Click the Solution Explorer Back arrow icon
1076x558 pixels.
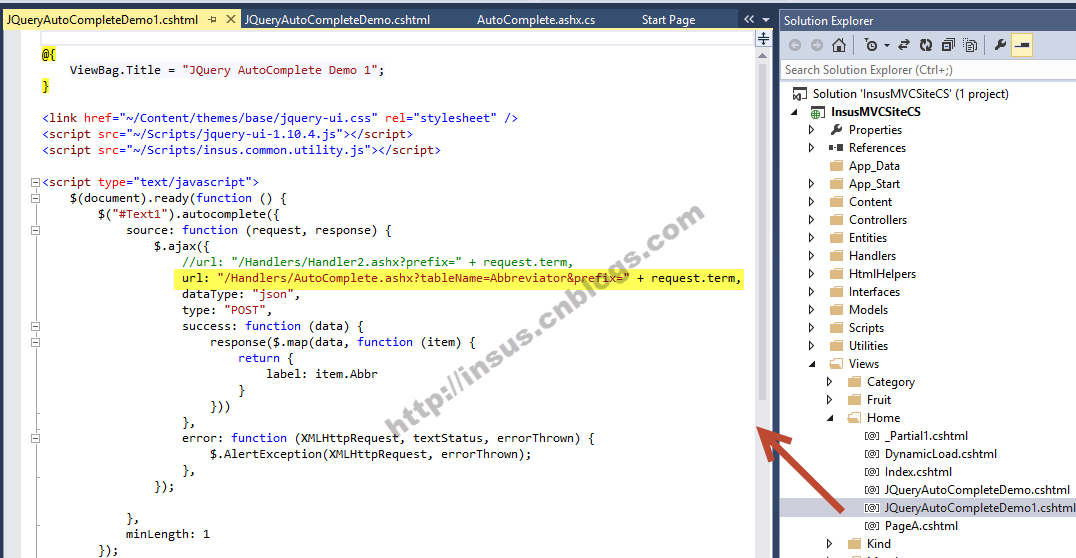pos(795,45)
